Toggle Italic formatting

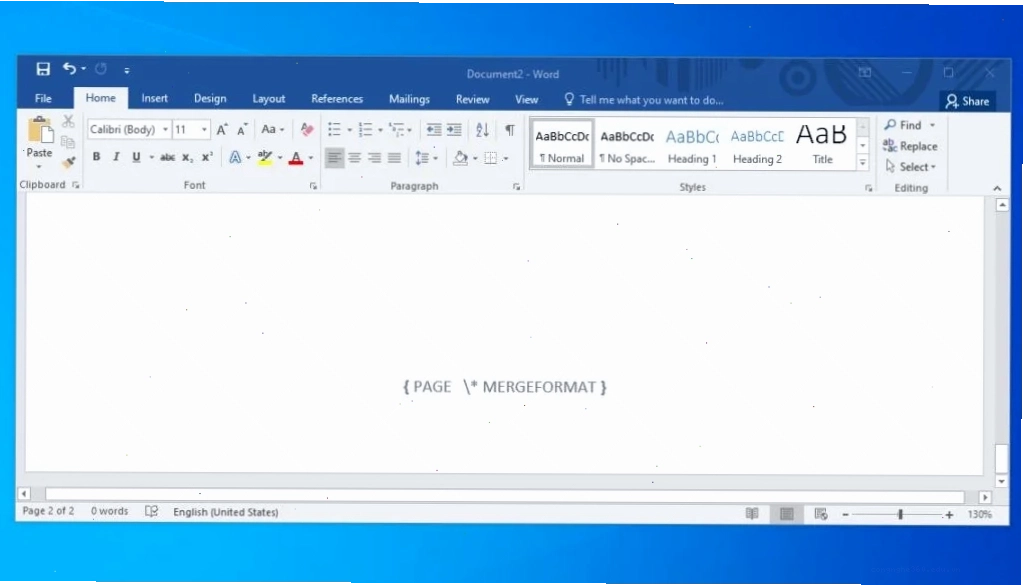[116, 157]
